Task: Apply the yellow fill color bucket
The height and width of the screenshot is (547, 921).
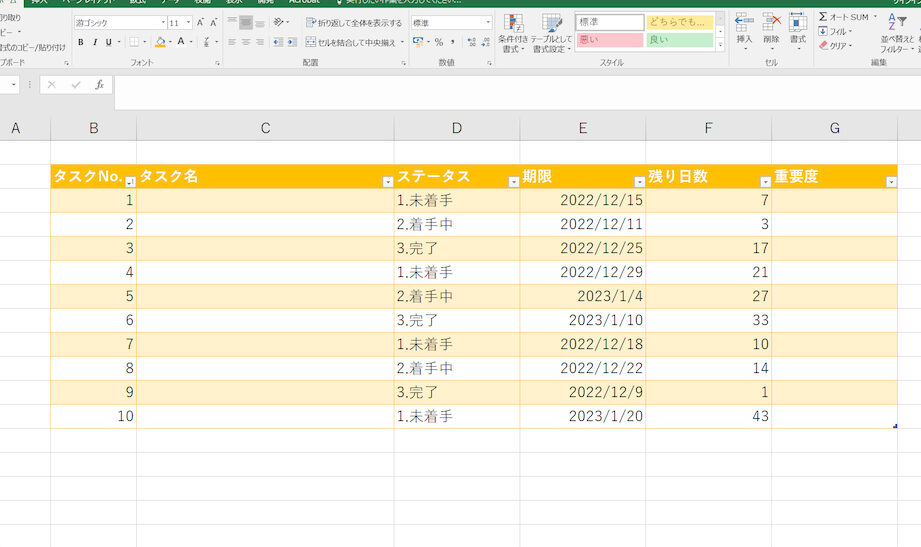Action: pyautogui.click(x=160, y=42)
